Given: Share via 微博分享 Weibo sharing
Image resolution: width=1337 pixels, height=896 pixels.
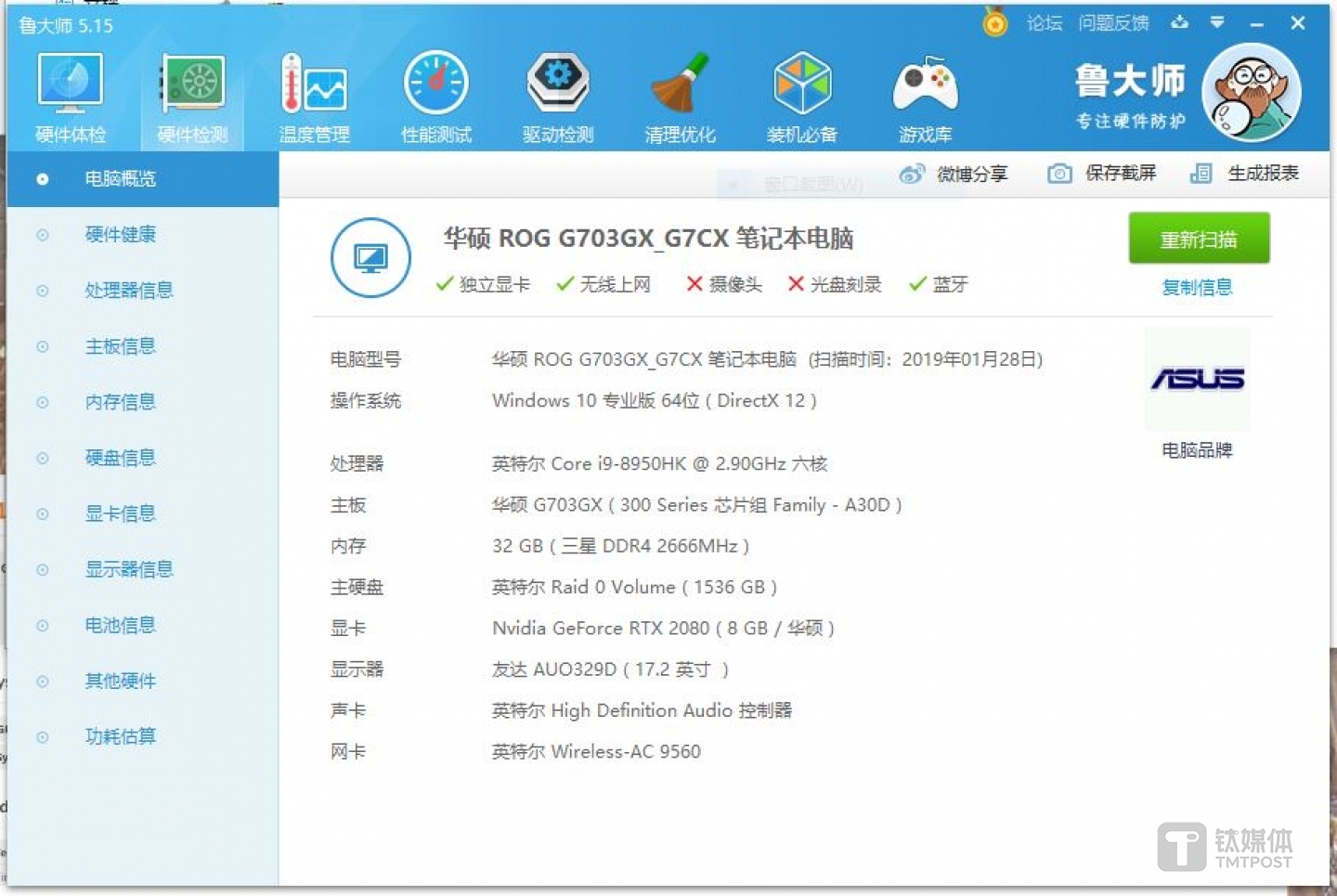Looking at the screenshot, I should pyautogui.click(x=954, y=174).
